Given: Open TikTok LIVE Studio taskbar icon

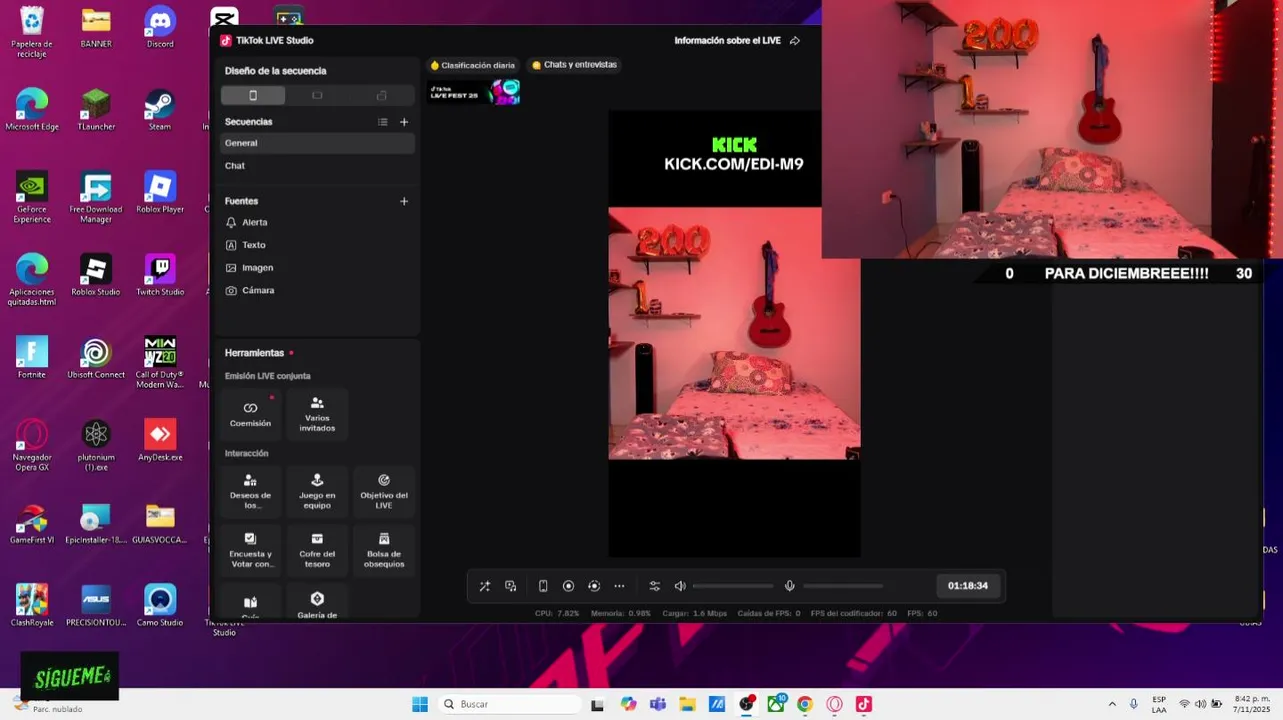Looking at the screenshot, I should point(864,704).
